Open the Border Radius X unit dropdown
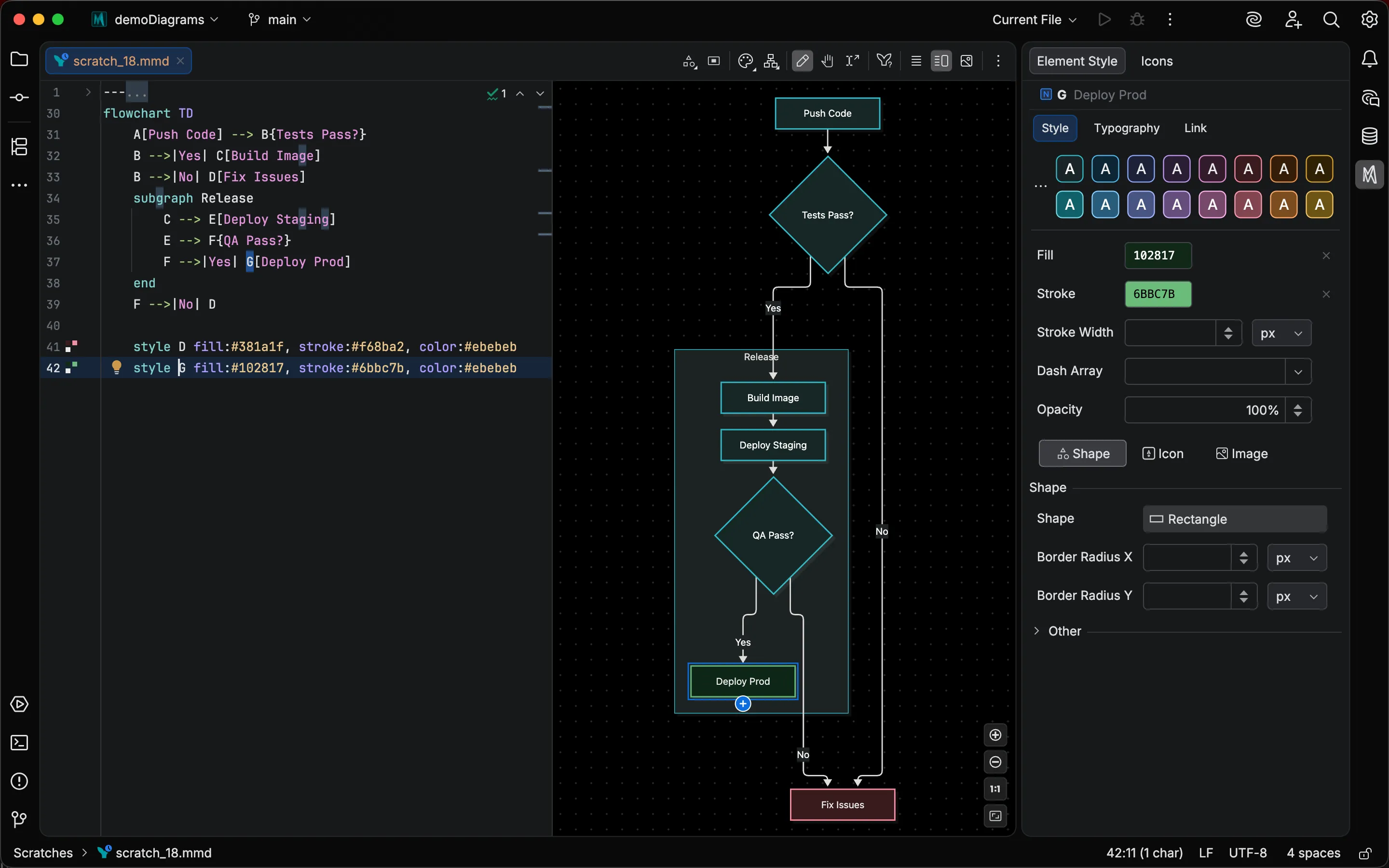The image size is (1389, 868). [x=1296, y=558]
